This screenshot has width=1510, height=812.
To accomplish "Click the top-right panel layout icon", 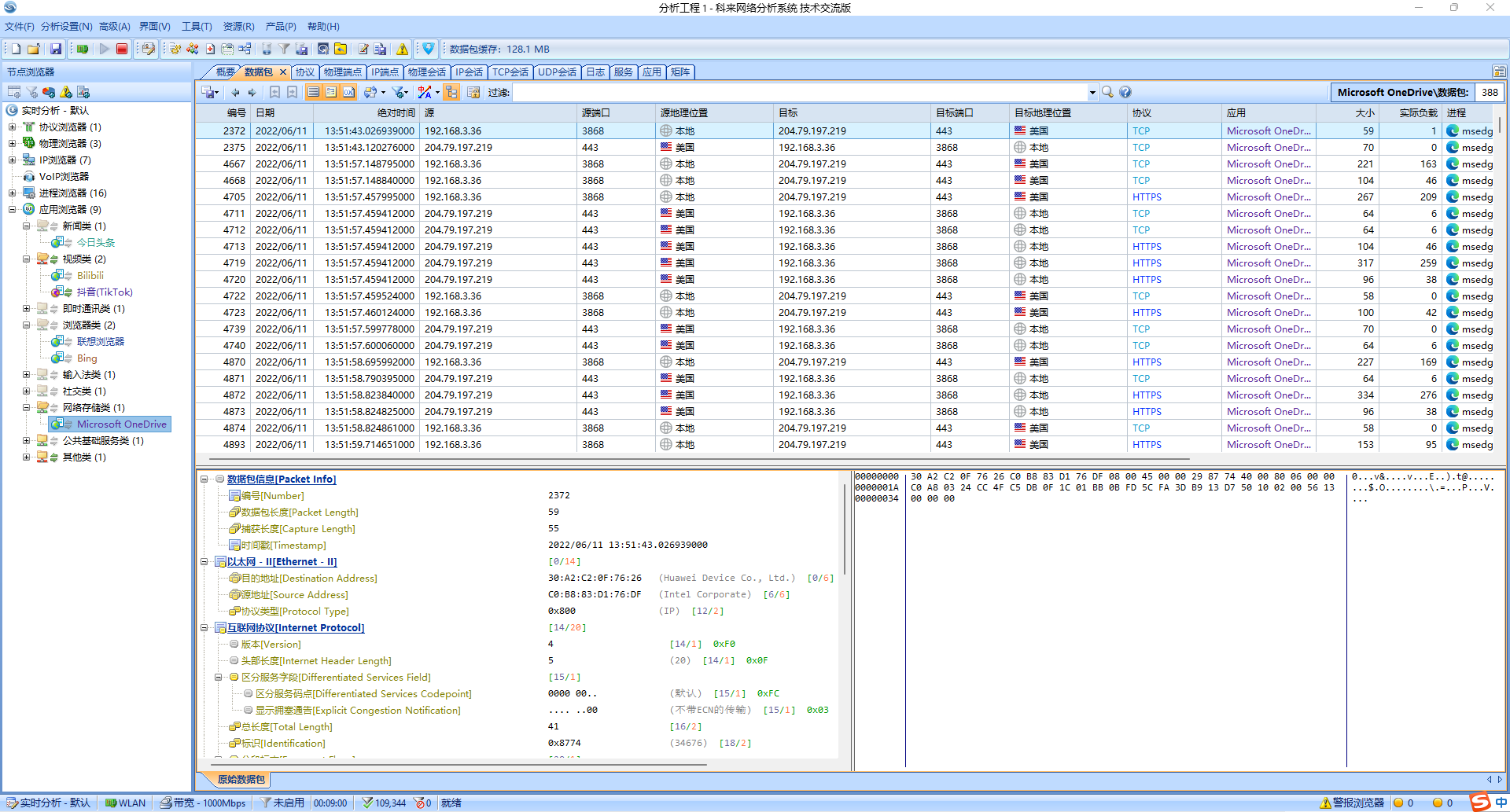I will (1499, 72).
